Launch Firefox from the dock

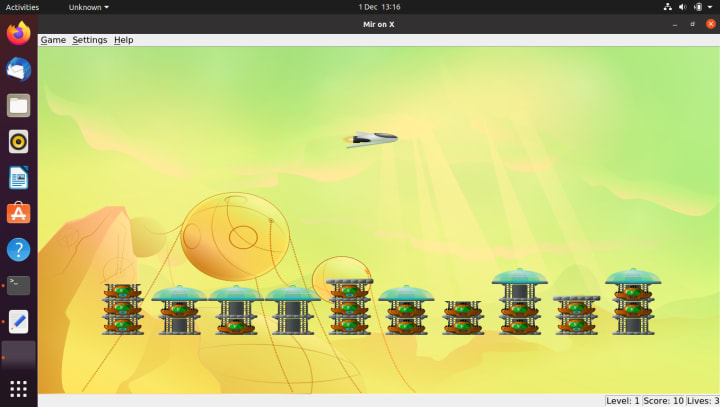pyautogui.click(x=18, y=34)
